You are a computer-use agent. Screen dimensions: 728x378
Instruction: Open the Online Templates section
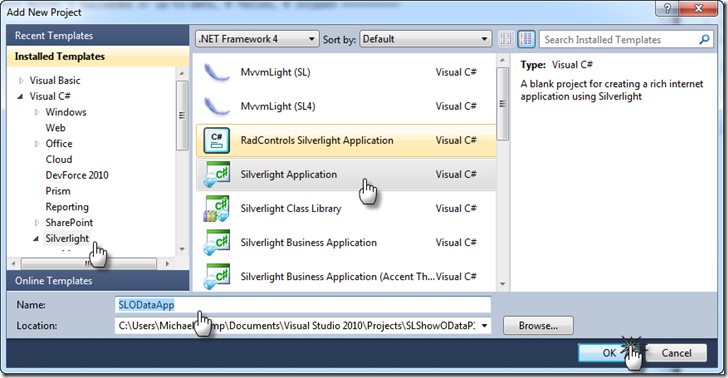point(98,281)
